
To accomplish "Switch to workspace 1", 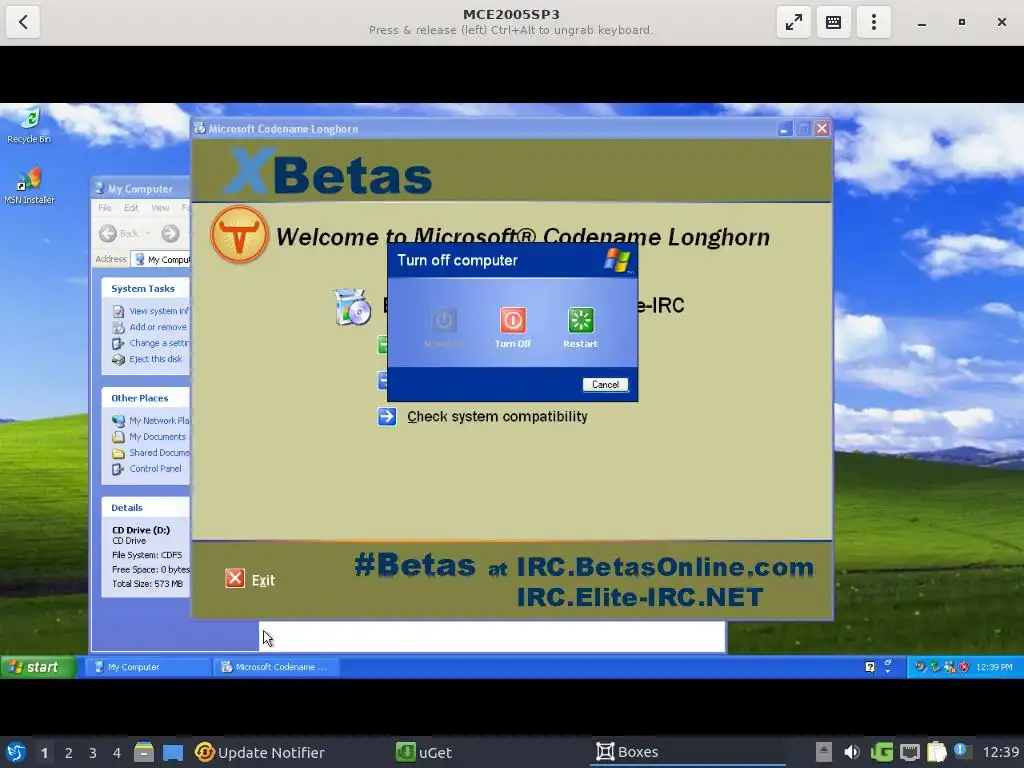I will click(x=44, y=753).
